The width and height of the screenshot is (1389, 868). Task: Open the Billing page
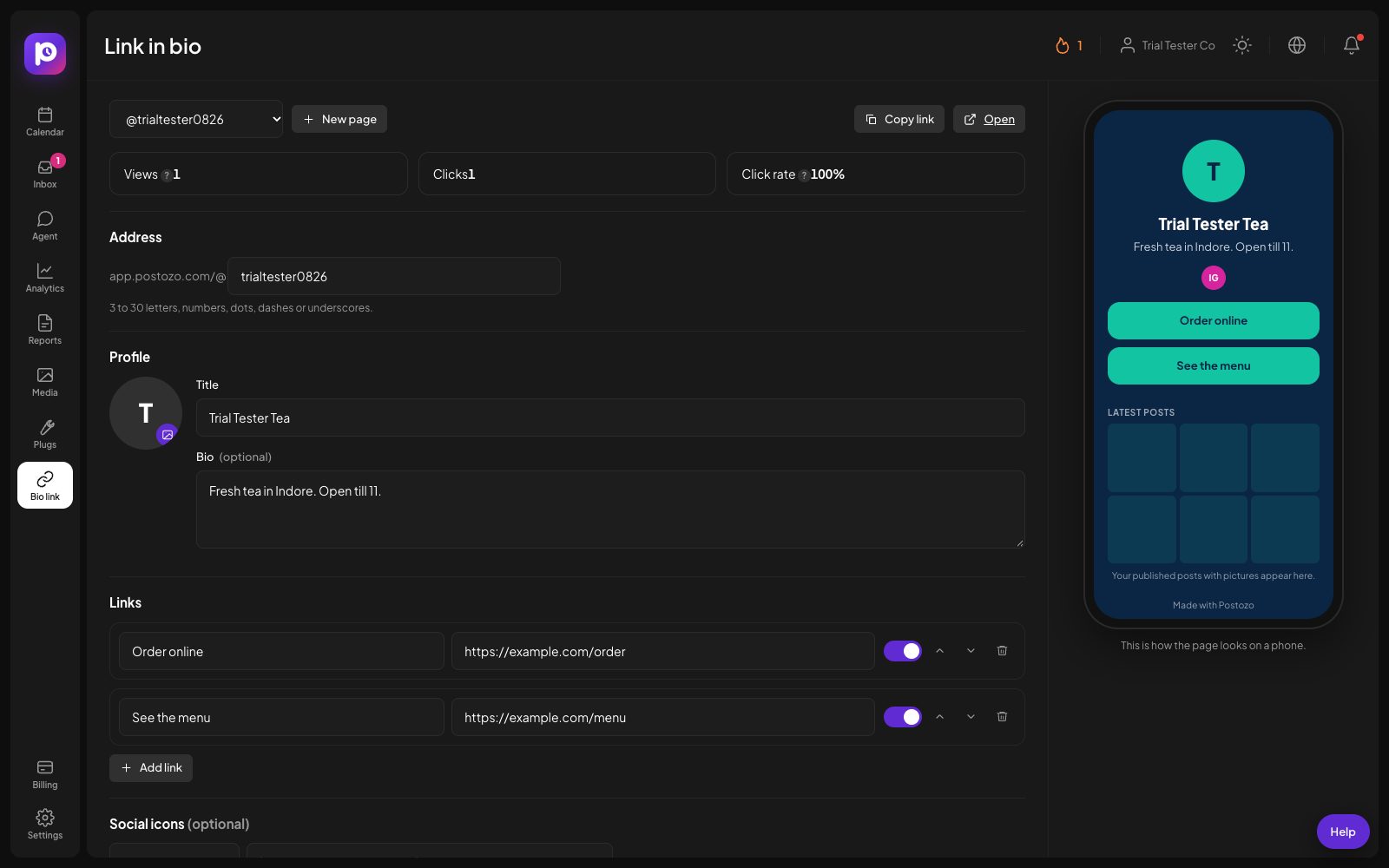coord(45,774)
